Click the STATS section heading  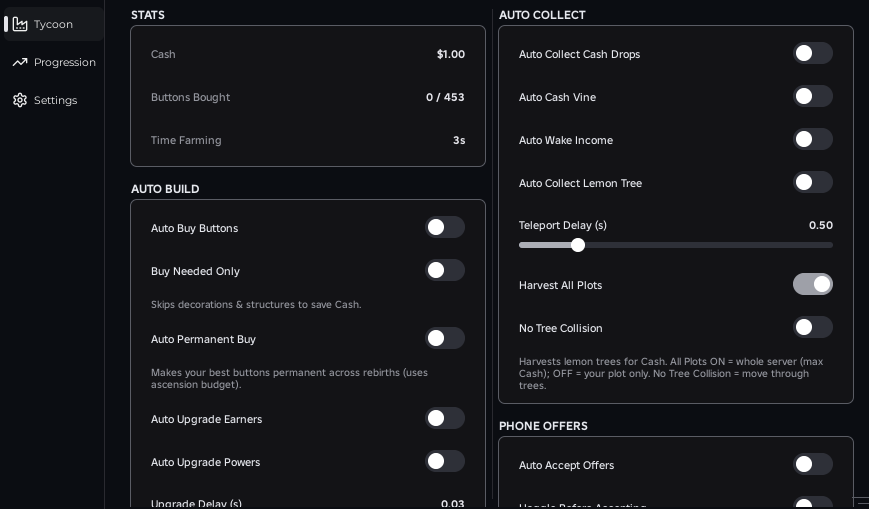click(x=148, y=15)
